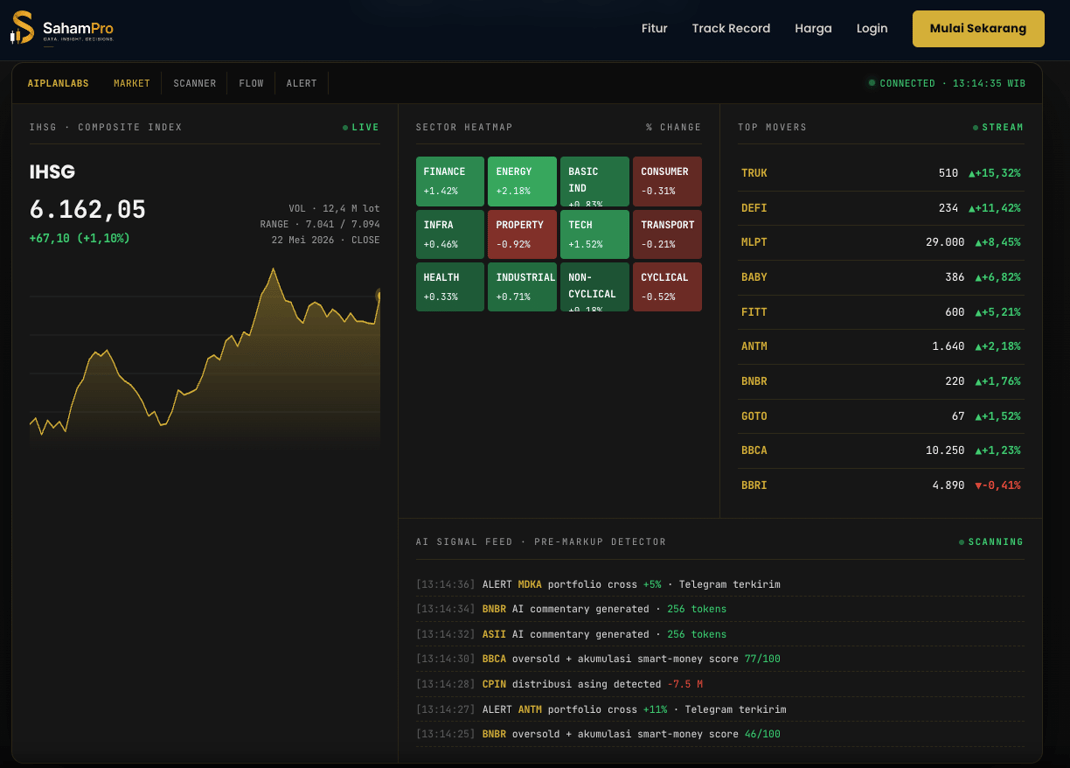Click the TRUK ticker in Top Movers
This screenshot has width=1070, height=768.
pyautogui.click(x=754, y=173)
